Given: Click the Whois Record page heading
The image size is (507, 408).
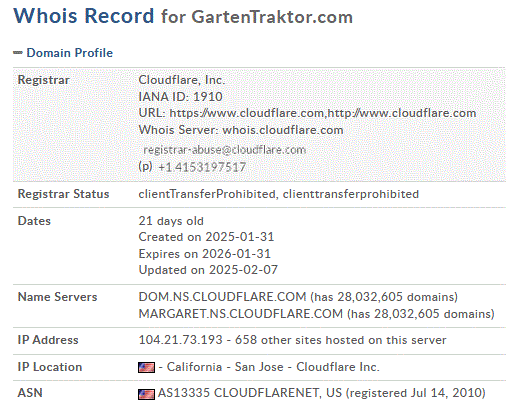Looking at the screenshot, I should coord(84,16).
